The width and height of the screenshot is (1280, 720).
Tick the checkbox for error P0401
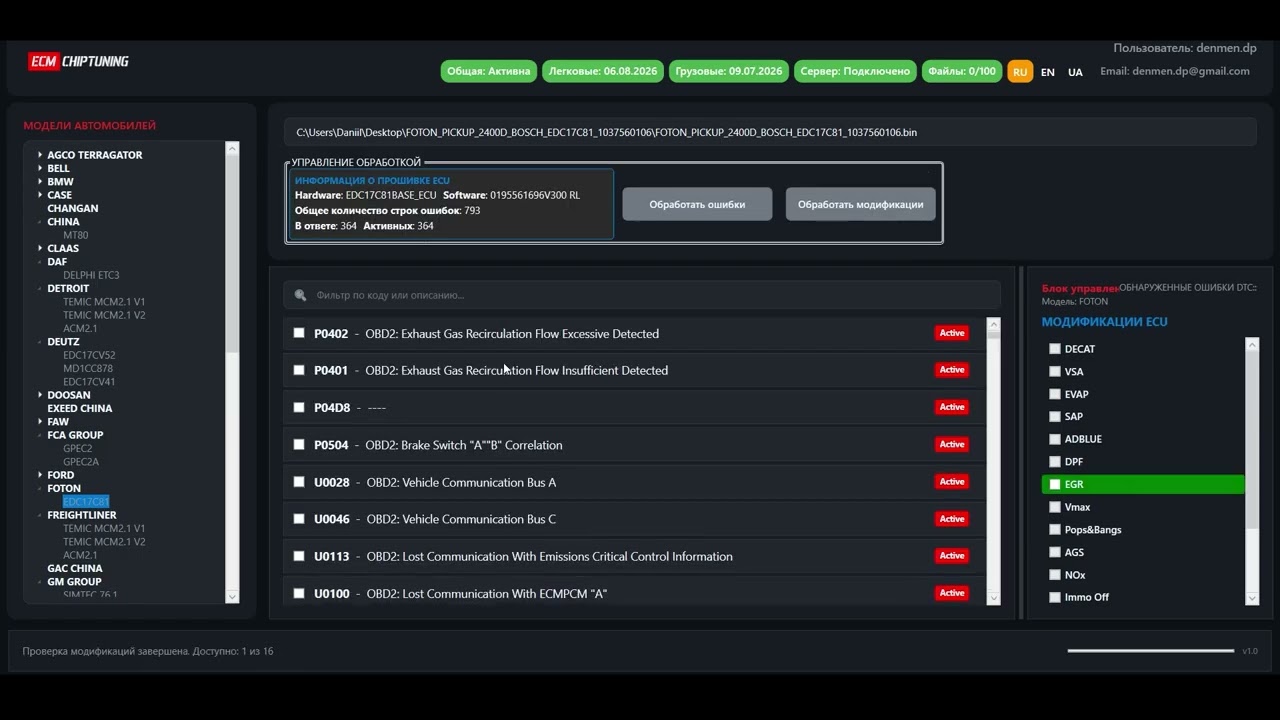tap(299, 370)
